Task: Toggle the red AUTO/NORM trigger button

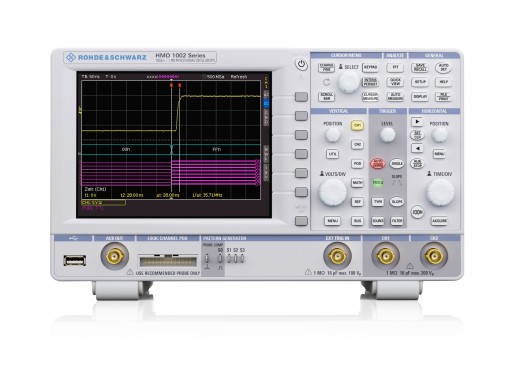Action: point(378,164)
